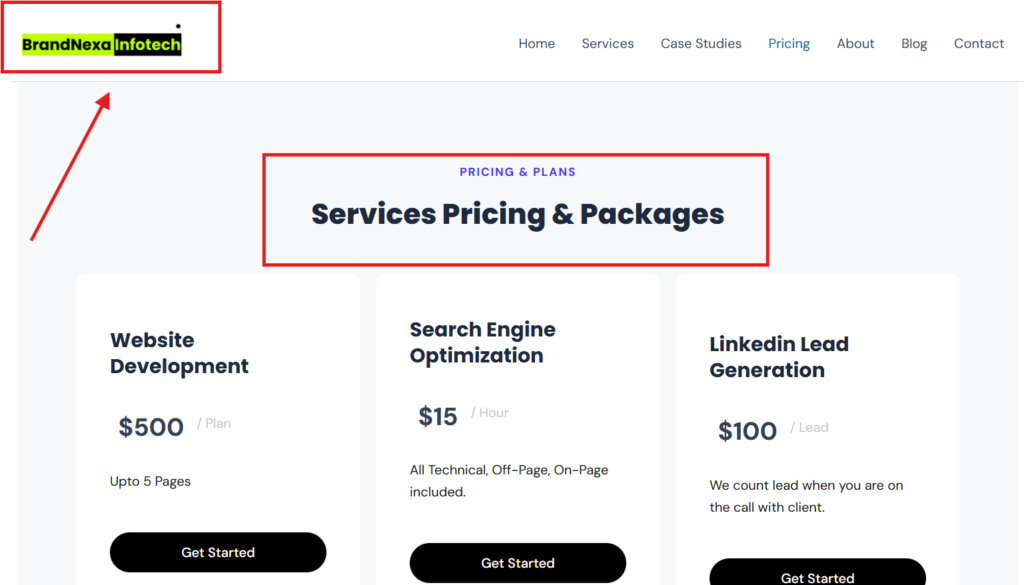Image resolution: width=1024 pixels, height=585 pixels.
Task: Click the $100 per lead price
Action: click(x=747, y=431)
